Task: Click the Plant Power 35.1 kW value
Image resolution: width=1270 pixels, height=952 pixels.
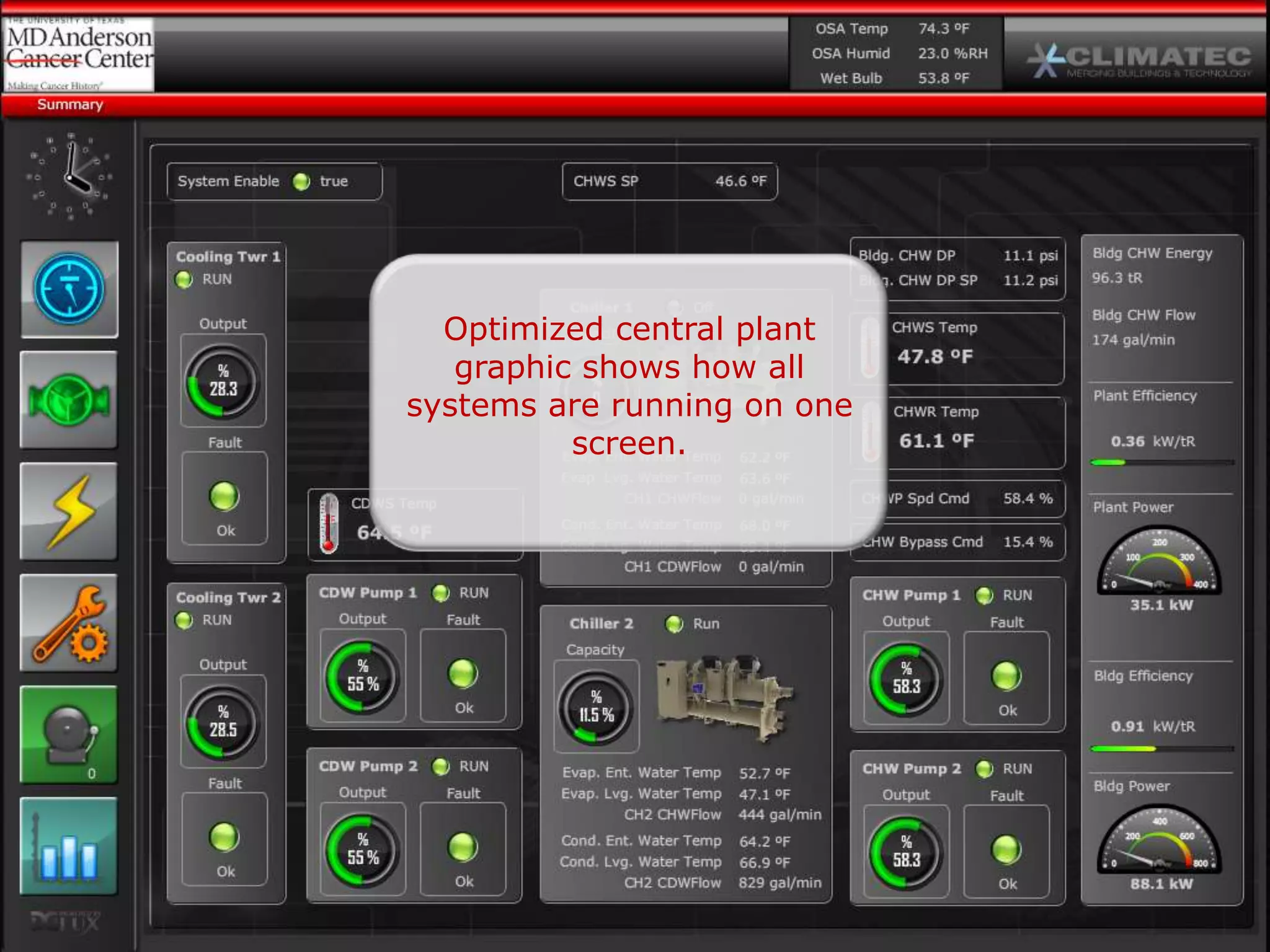Action: pos(1161,606)
